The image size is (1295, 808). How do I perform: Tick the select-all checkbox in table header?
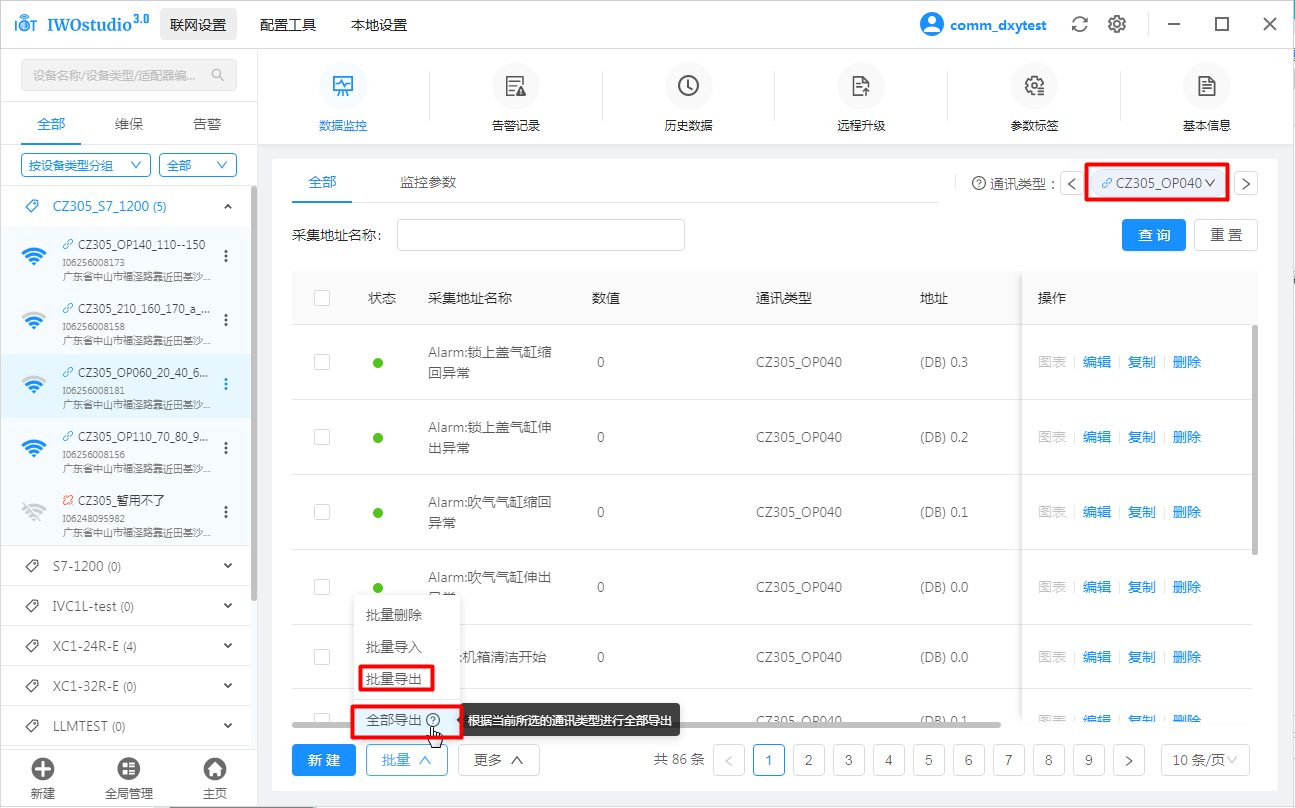[322, 298]
